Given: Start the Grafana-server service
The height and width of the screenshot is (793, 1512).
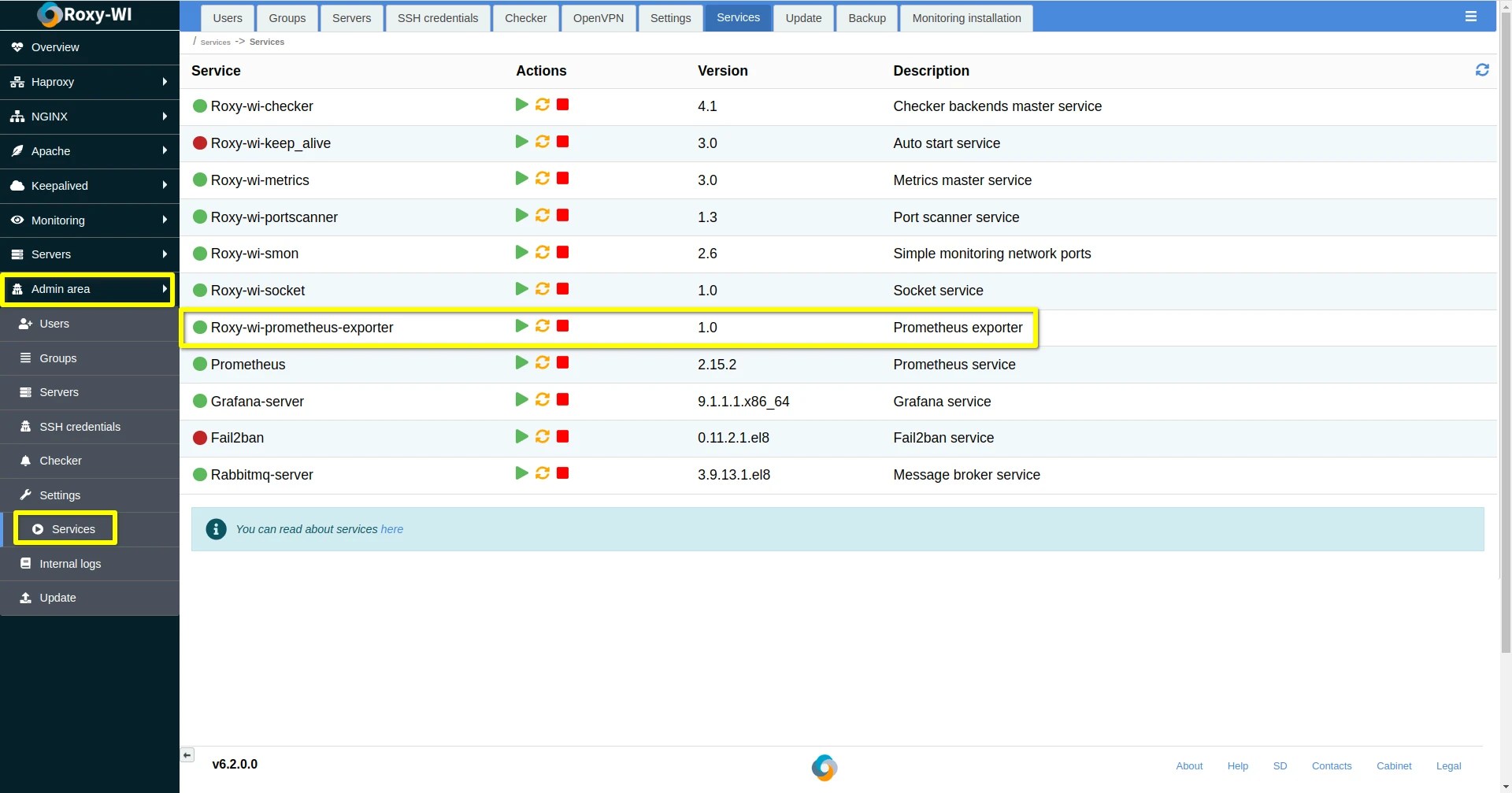Looking at the screenshot, I should (521, 400).
